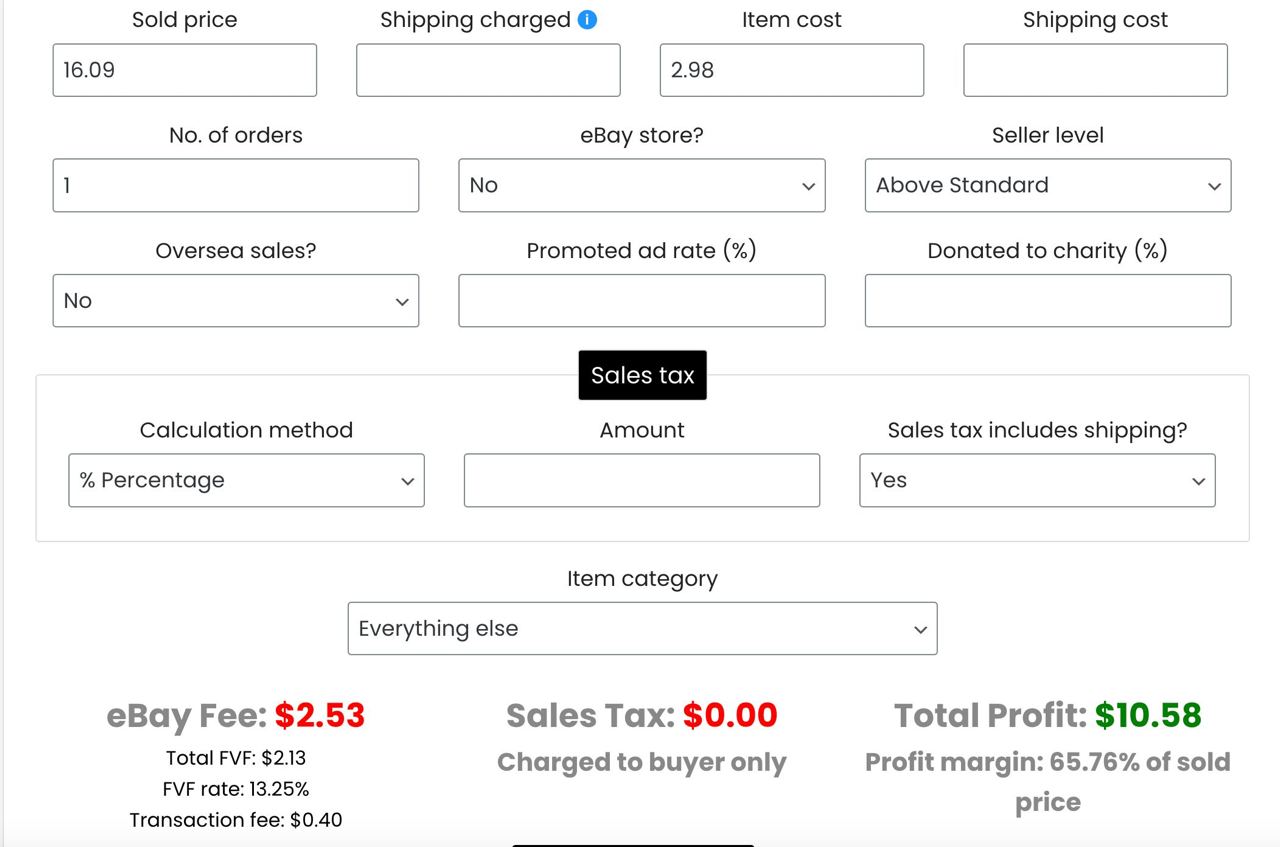Viewport: 1280px width, 847px height.
Task: Open Sales tax includes shipping dropdown
Action: point(1037,480)
